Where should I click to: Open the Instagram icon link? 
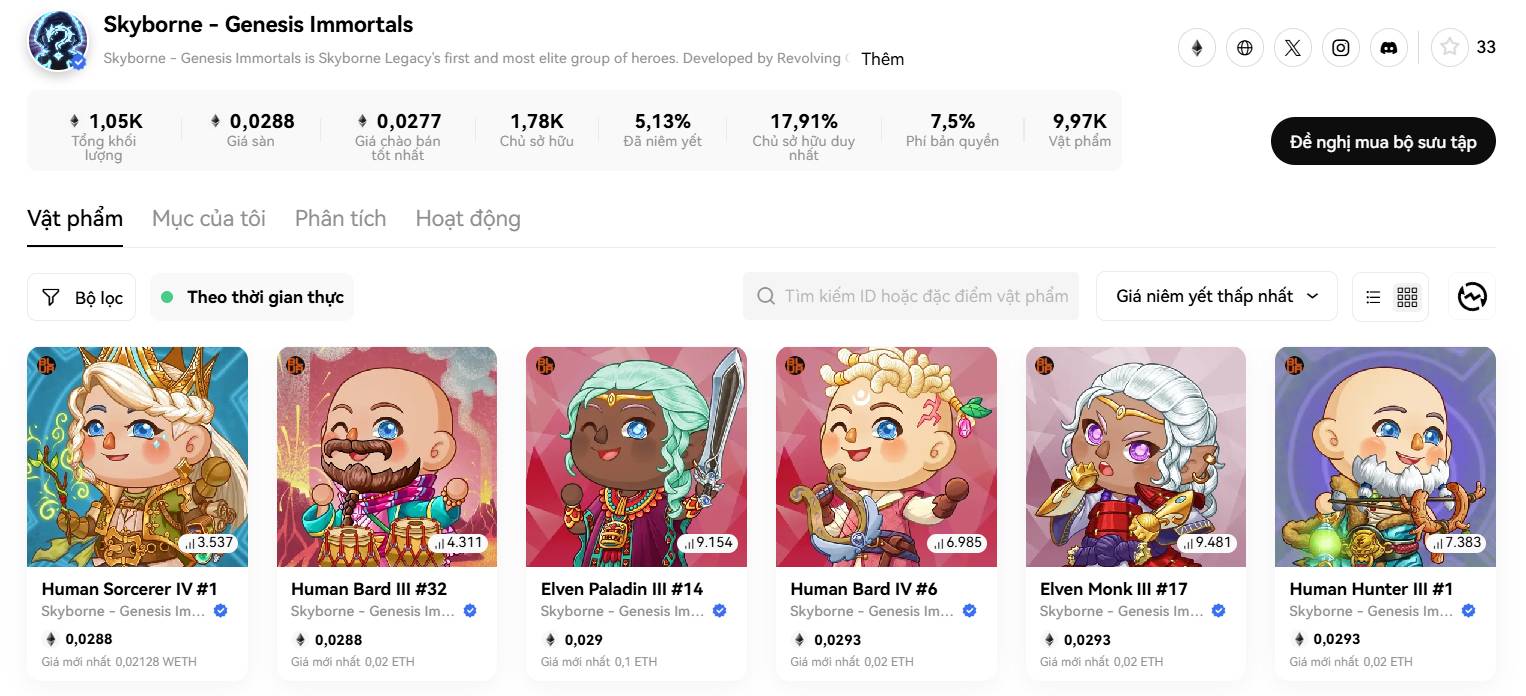[1341, 47]
